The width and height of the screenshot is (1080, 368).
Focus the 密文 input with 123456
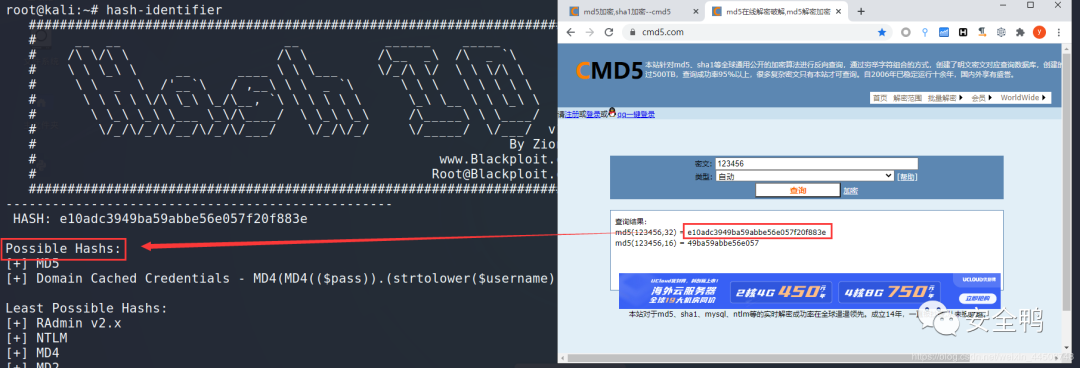click(x=816, y=164)
